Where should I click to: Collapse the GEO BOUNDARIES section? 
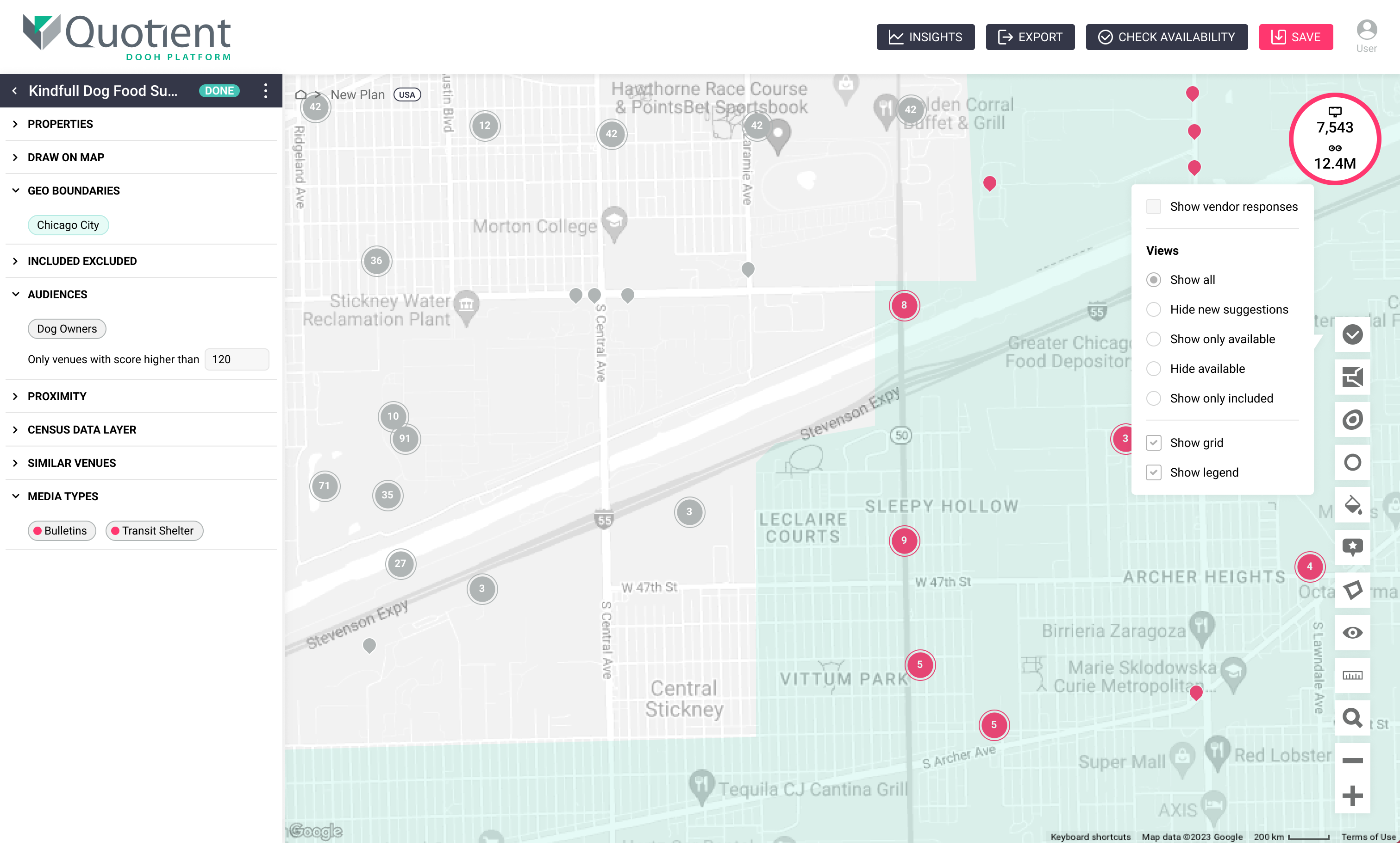coord(141,190)
